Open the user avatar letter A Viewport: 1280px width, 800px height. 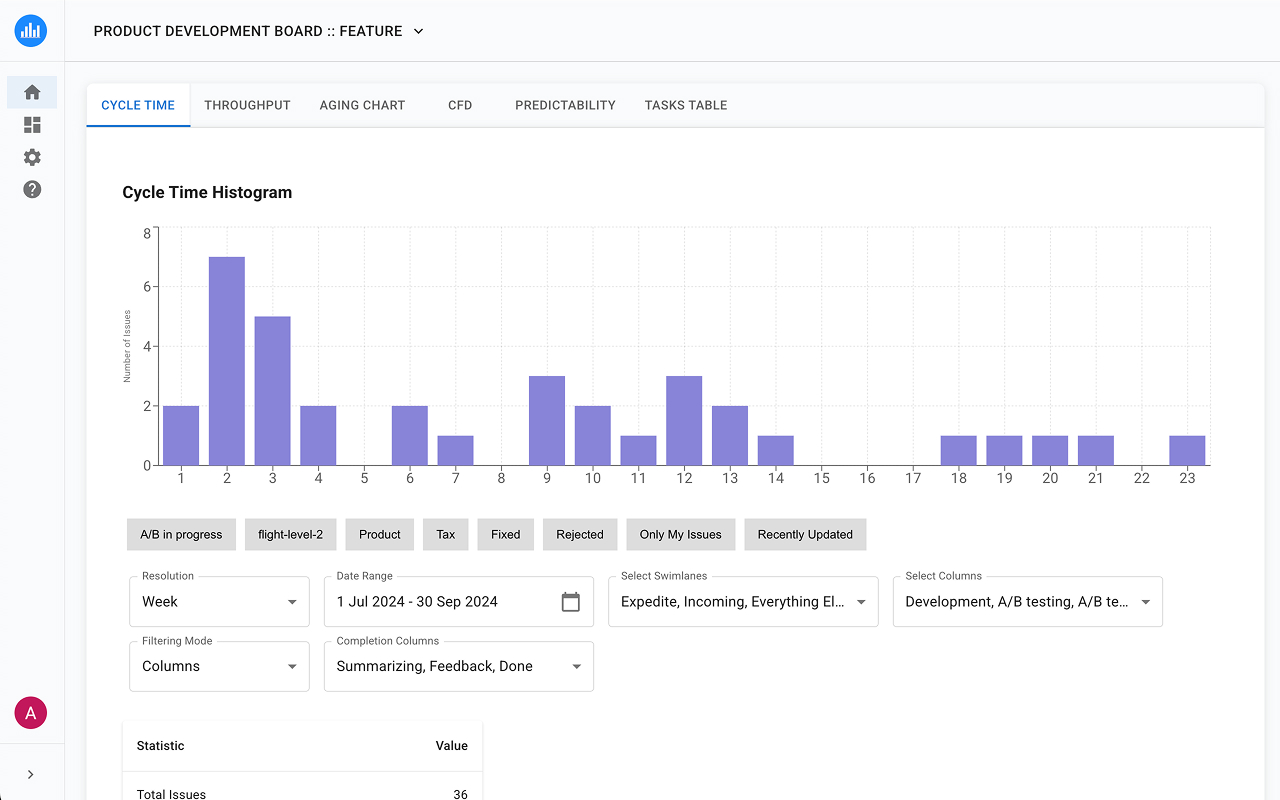point(31,713)
